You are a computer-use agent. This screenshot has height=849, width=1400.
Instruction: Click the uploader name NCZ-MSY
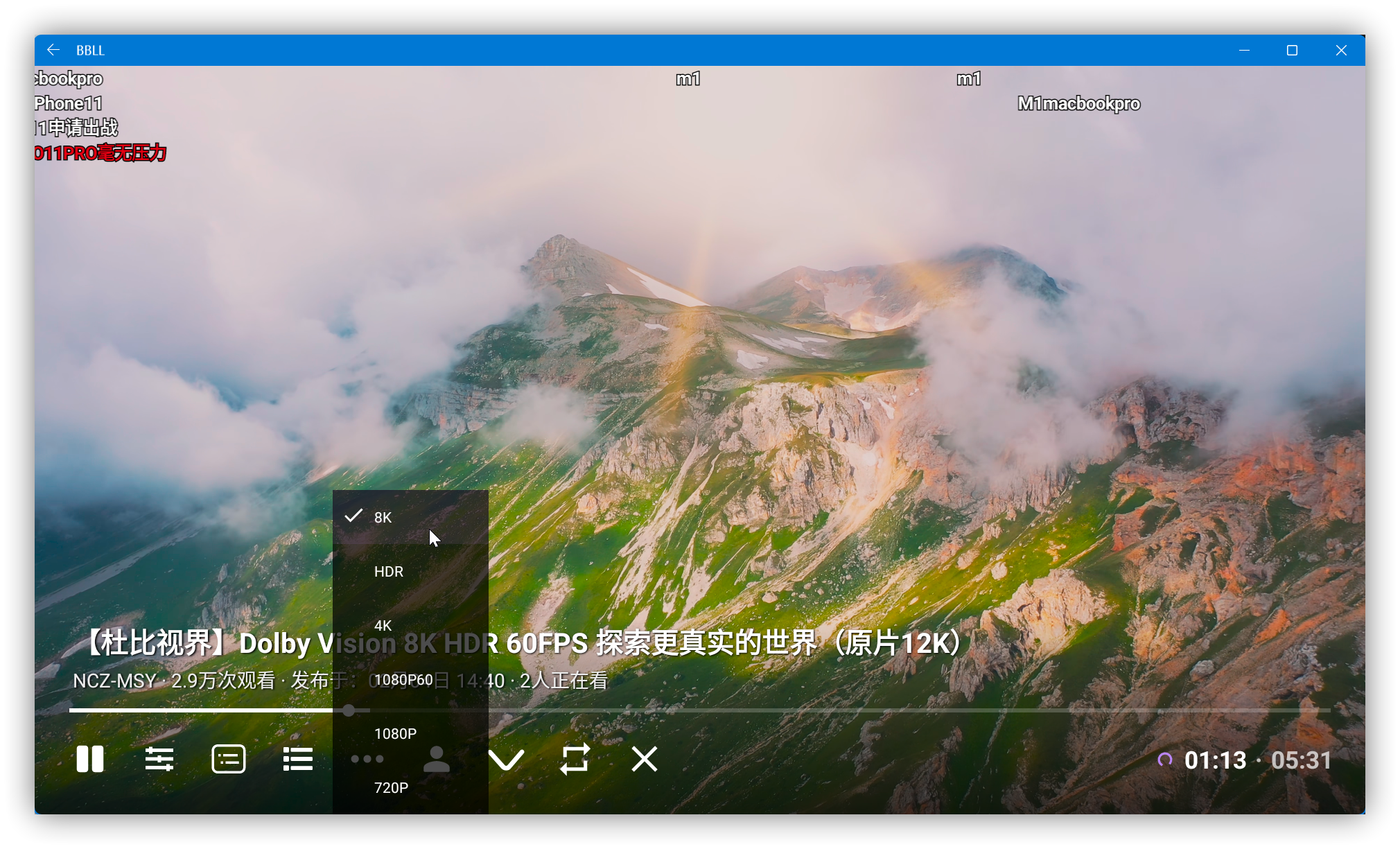click(x=114, y=681)
